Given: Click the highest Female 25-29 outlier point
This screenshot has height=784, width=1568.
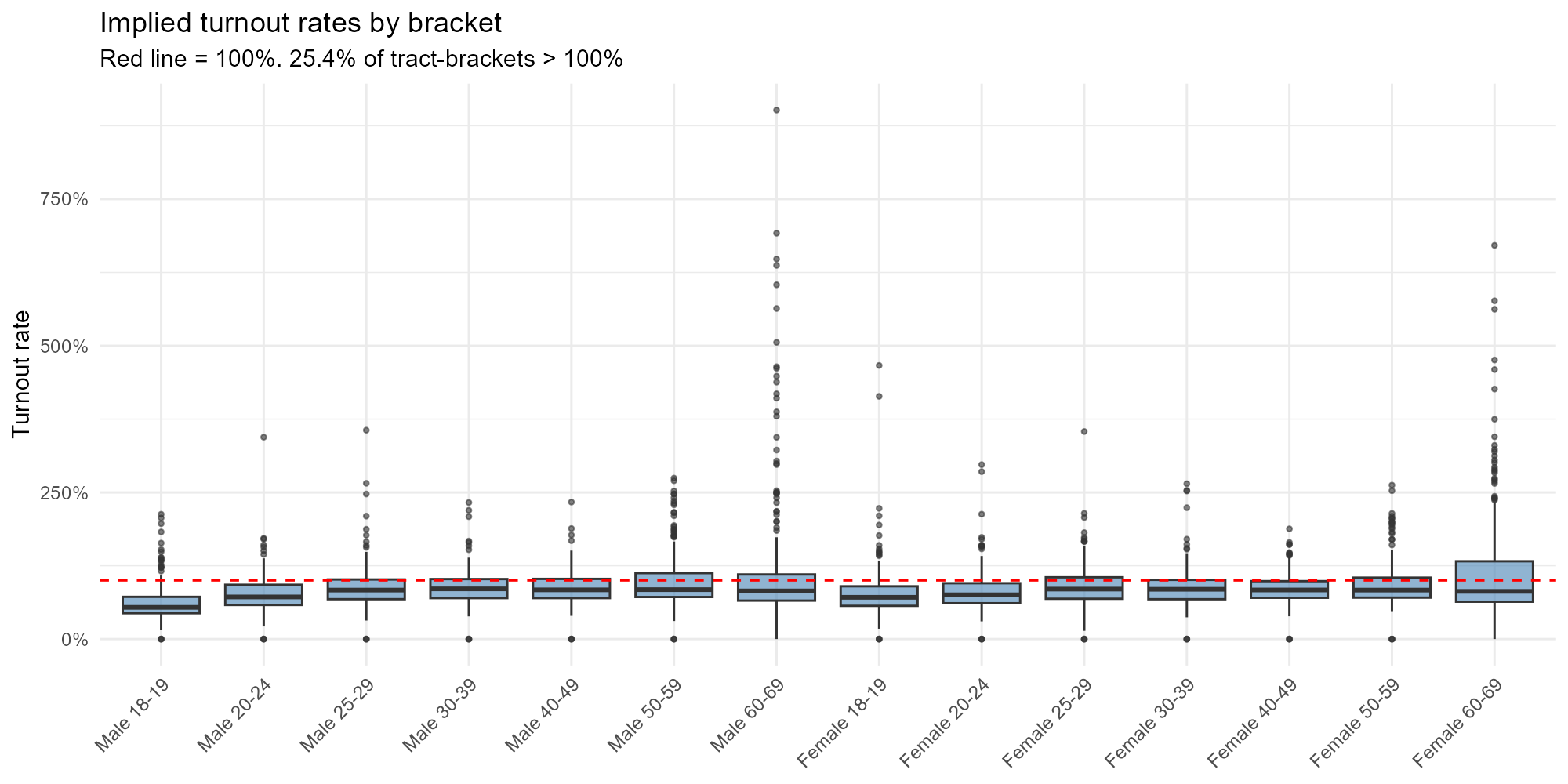Looking at the screenshot, I should tap(1084, 431).
